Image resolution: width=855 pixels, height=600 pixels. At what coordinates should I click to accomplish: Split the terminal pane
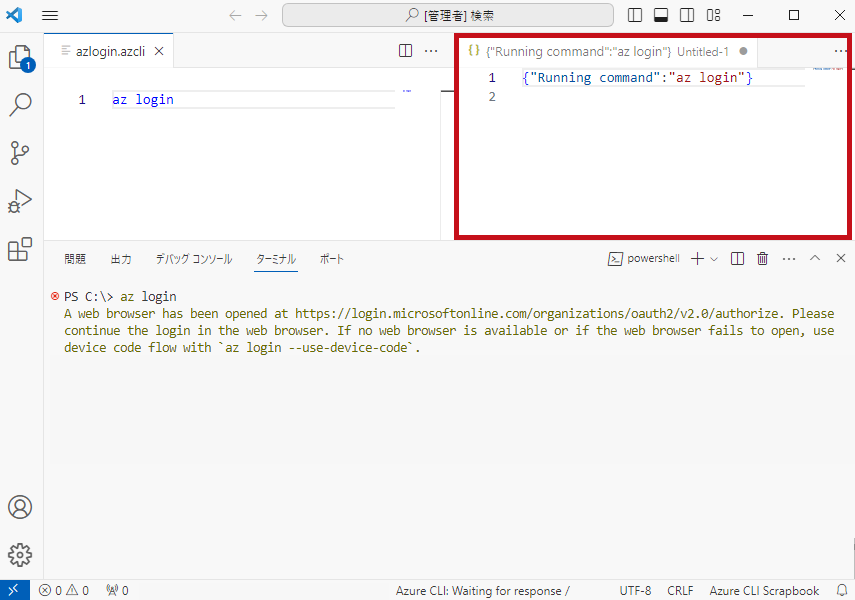(x=737, y=259)
